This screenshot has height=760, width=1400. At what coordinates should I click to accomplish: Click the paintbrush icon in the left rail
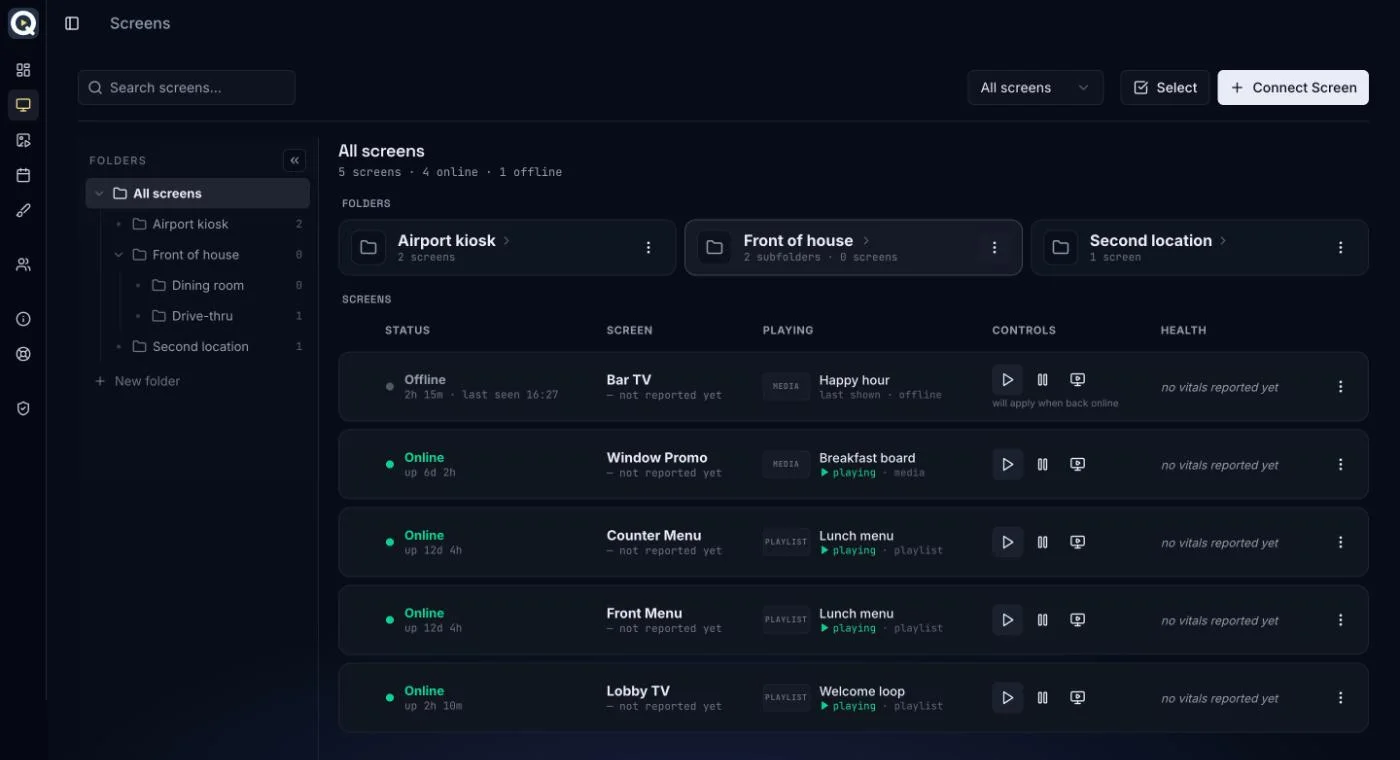click(x=23, y=210)
